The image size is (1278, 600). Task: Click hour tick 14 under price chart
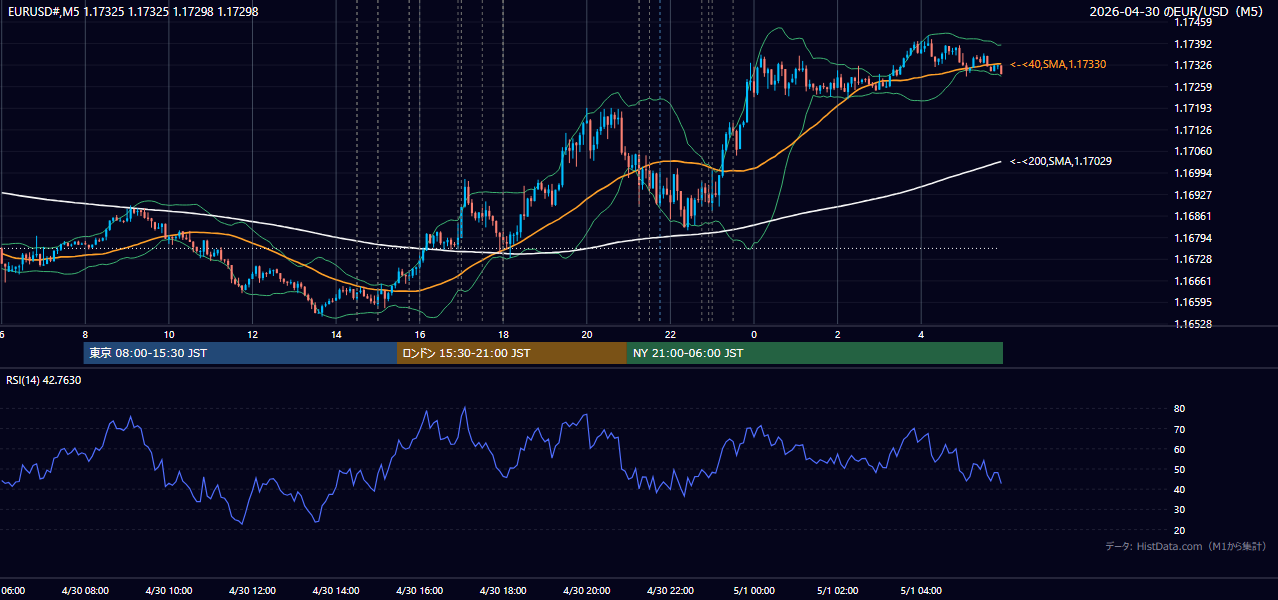pos(336,334)
